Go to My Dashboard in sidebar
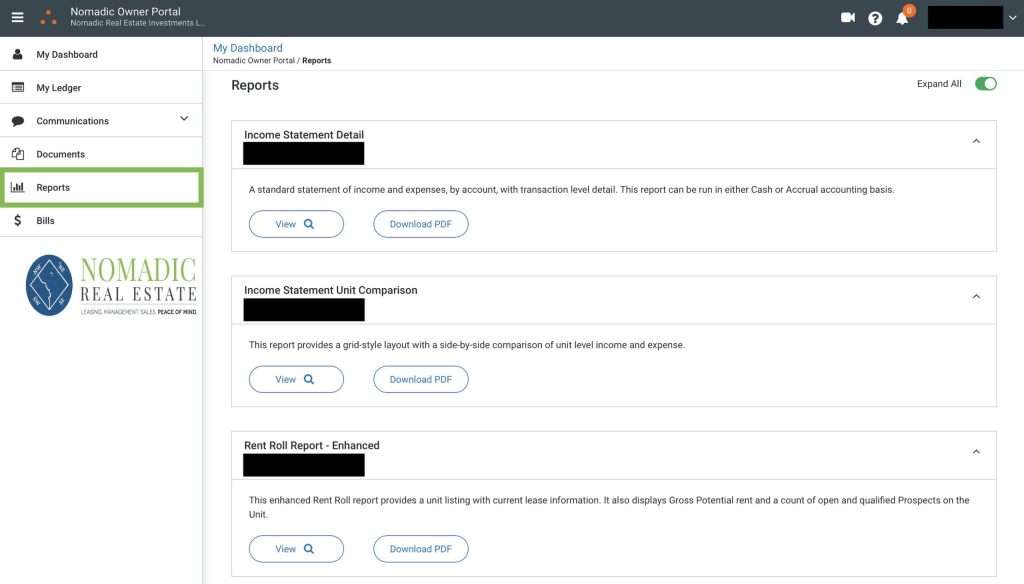The image size is (1024, 584). (66, 55)
